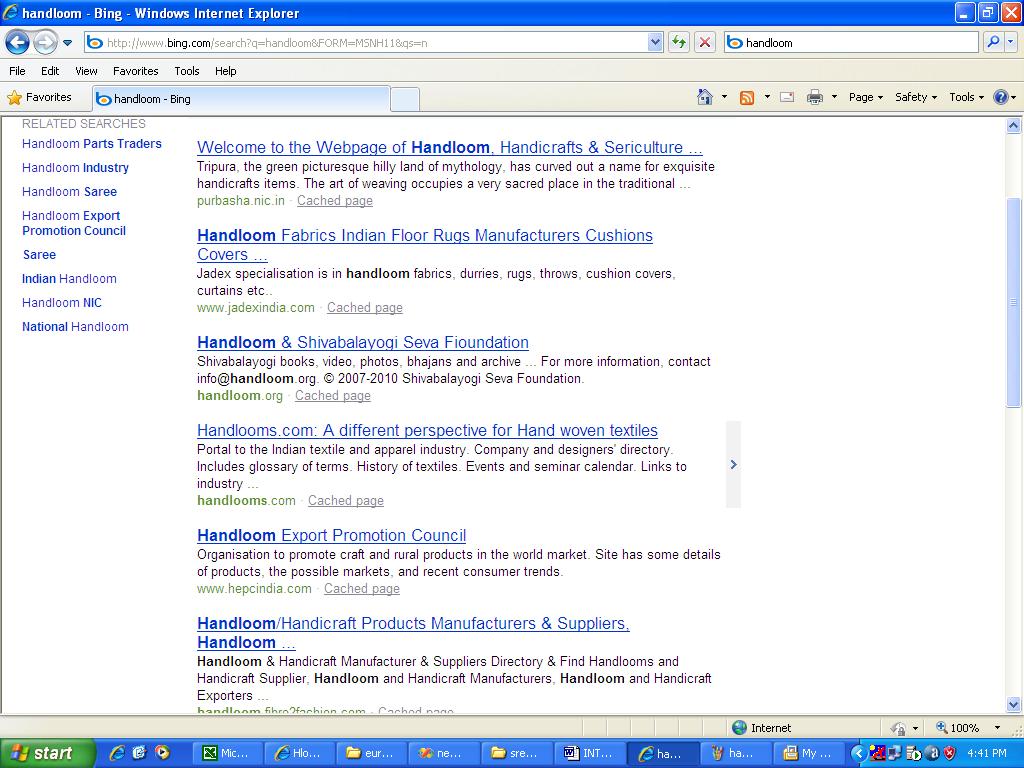Click the Windows Start button
The image size is (1024, 768).
point(46,753)
